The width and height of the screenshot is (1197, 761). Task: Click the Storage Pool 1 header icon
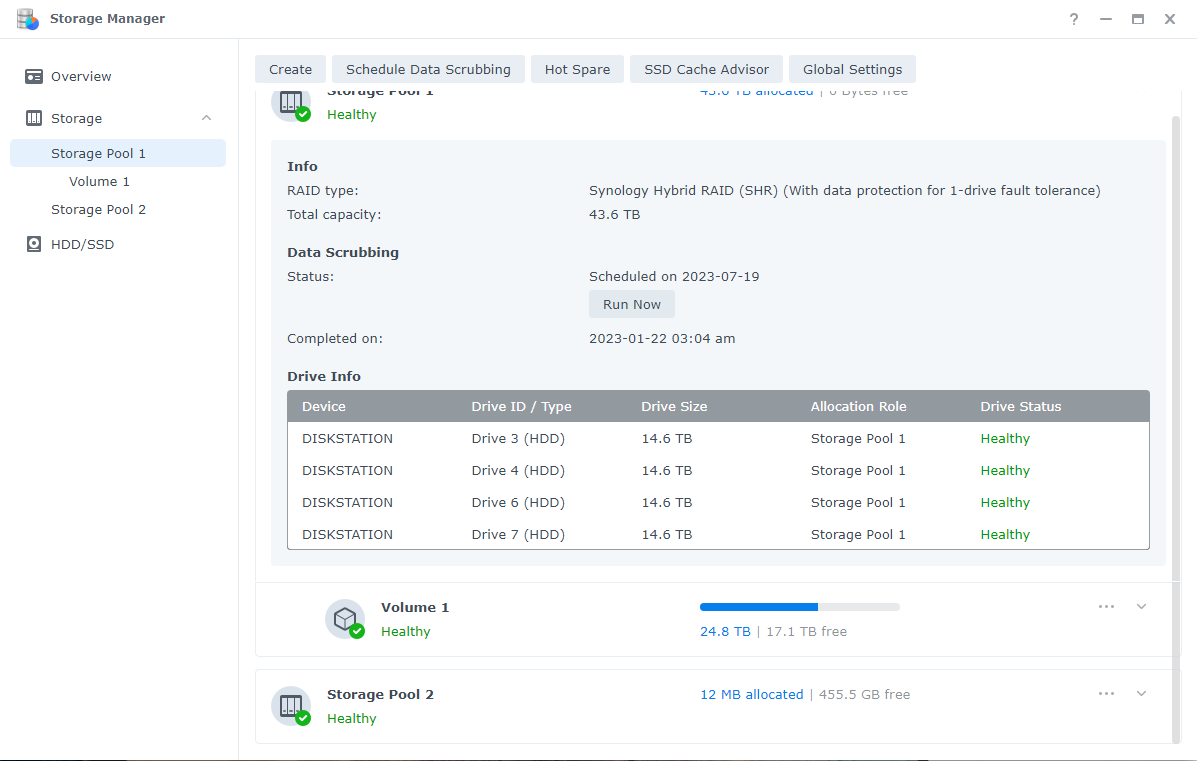click(x=291, y=104)
